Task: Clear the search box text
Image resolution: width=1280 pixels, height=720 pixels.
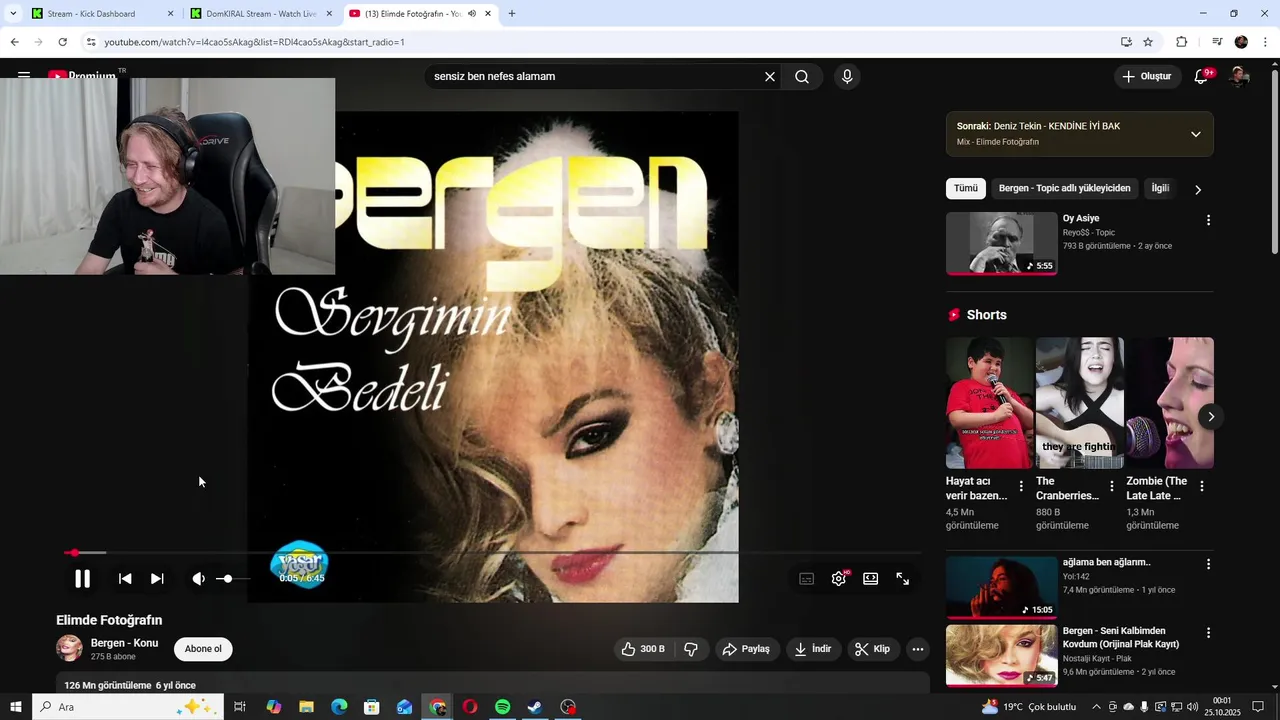Action: (x=770, y=76)
